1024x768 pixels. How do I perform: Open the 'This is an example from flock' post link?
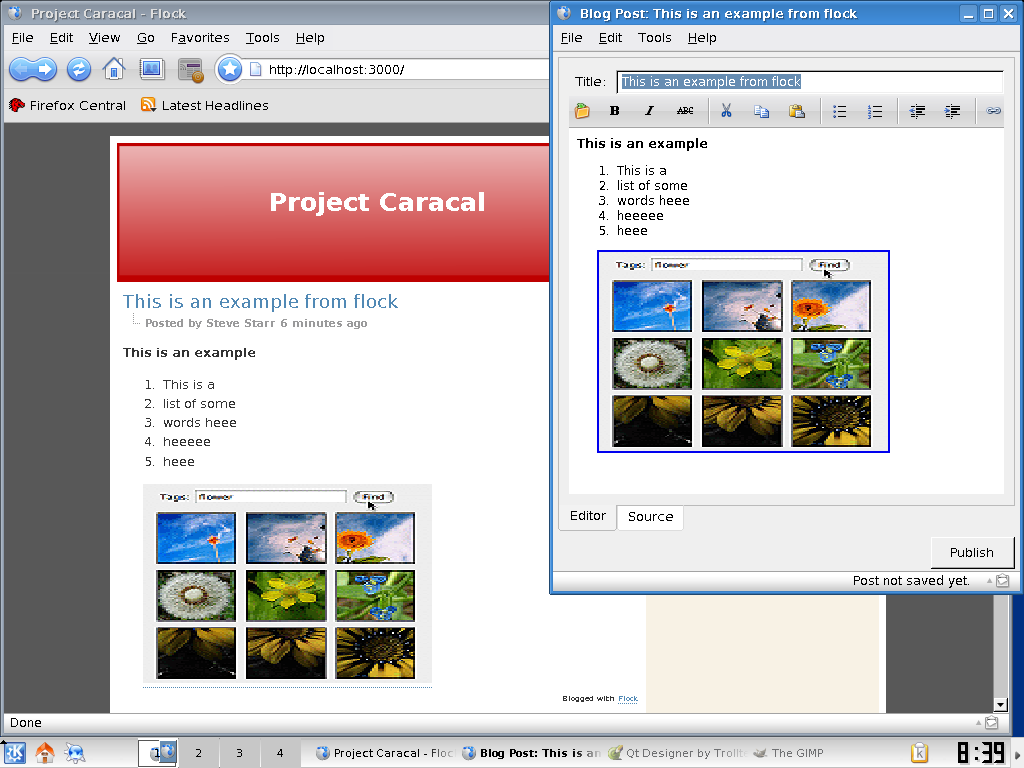(260, 301)
